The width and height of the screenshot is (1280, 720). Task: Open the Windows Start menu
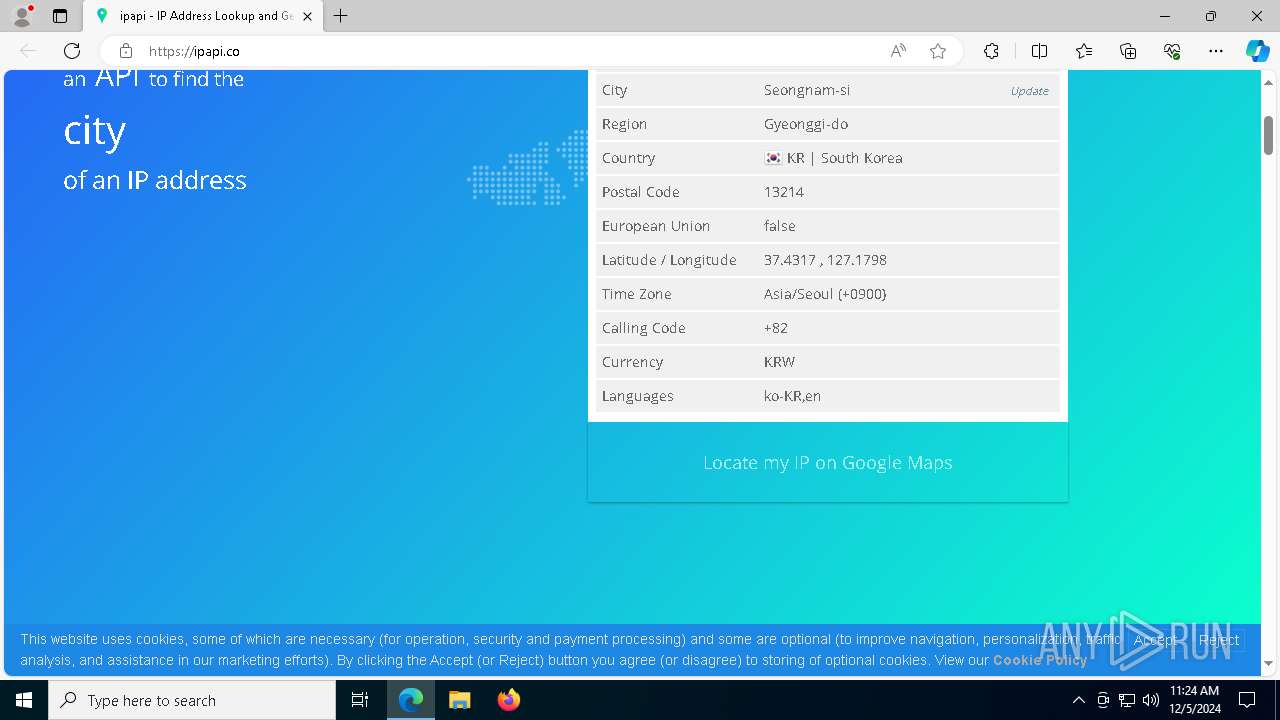pyautogui.click(x=24, y=700)
